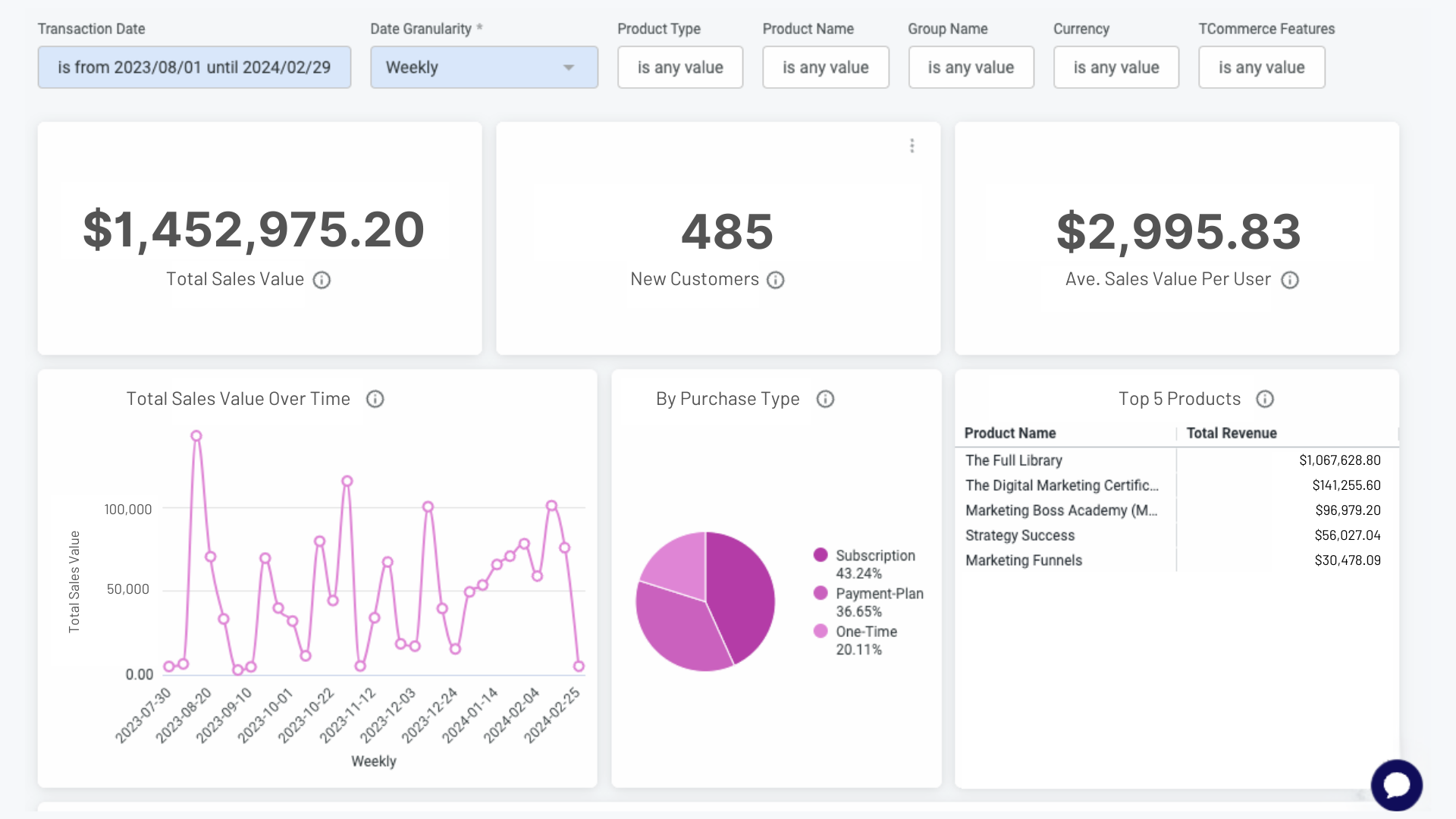This screenshot has width=1456, height=819.
Task: Open info icon beside Ave. Sales Value Per User
Action: 1289,280
